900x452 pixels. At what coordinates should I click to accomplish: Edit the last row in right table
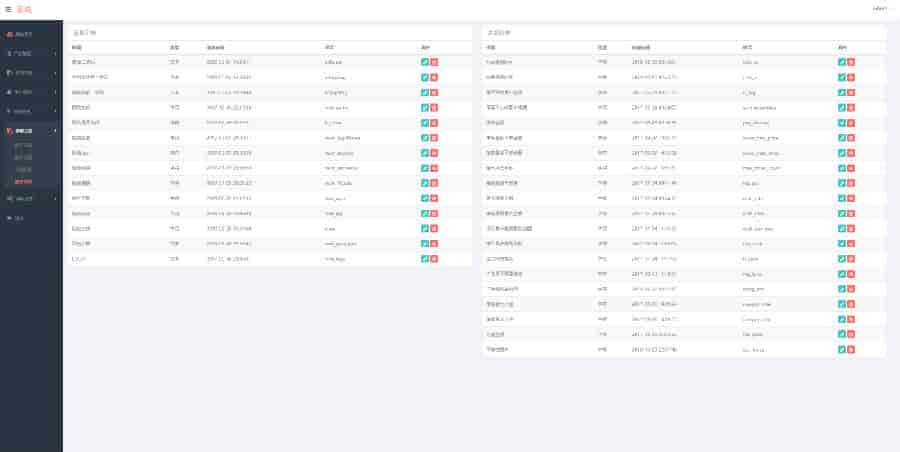[841, 349]
